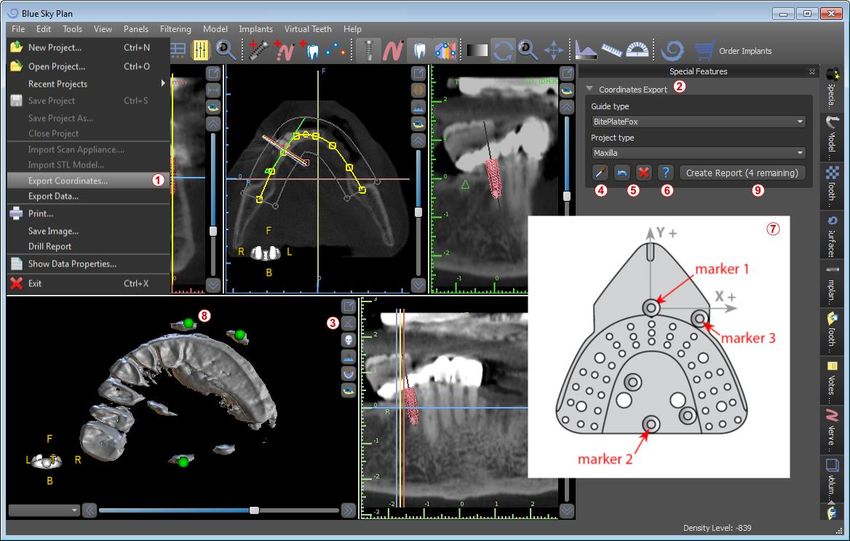Click the blue dotted points toolbar icon
This screenshot has height=541, width=850.
point(336,50)
